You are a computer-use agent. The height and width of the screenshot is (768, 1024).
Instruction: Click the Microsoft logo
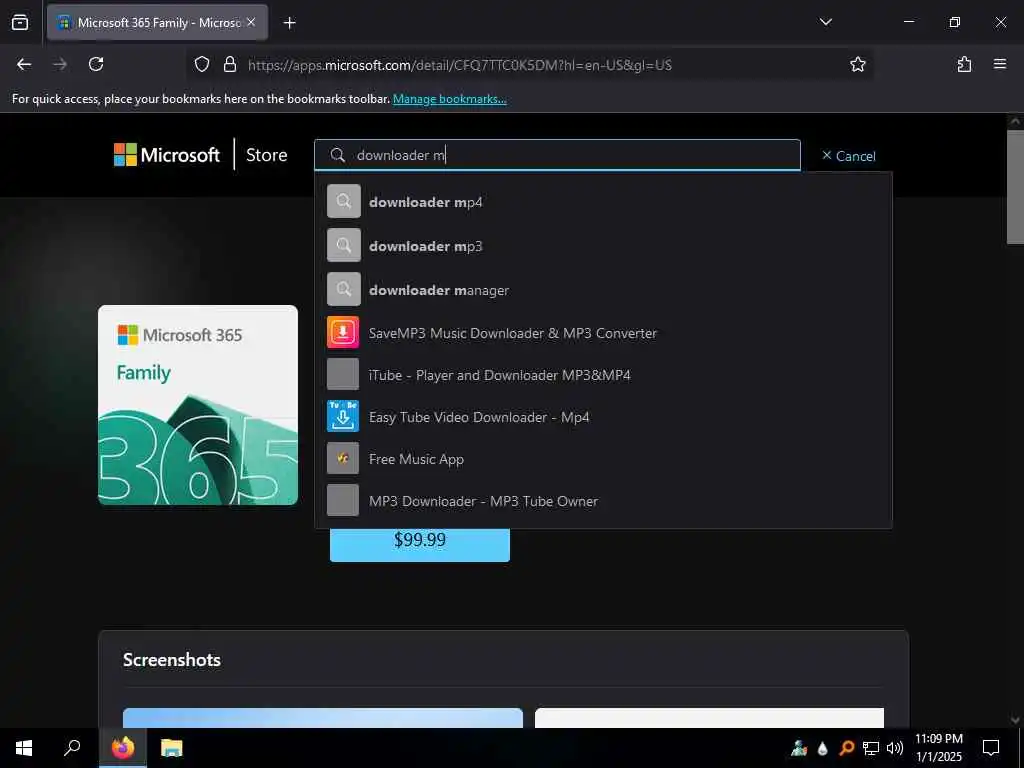pyautogui.click(x=167, y=155)
